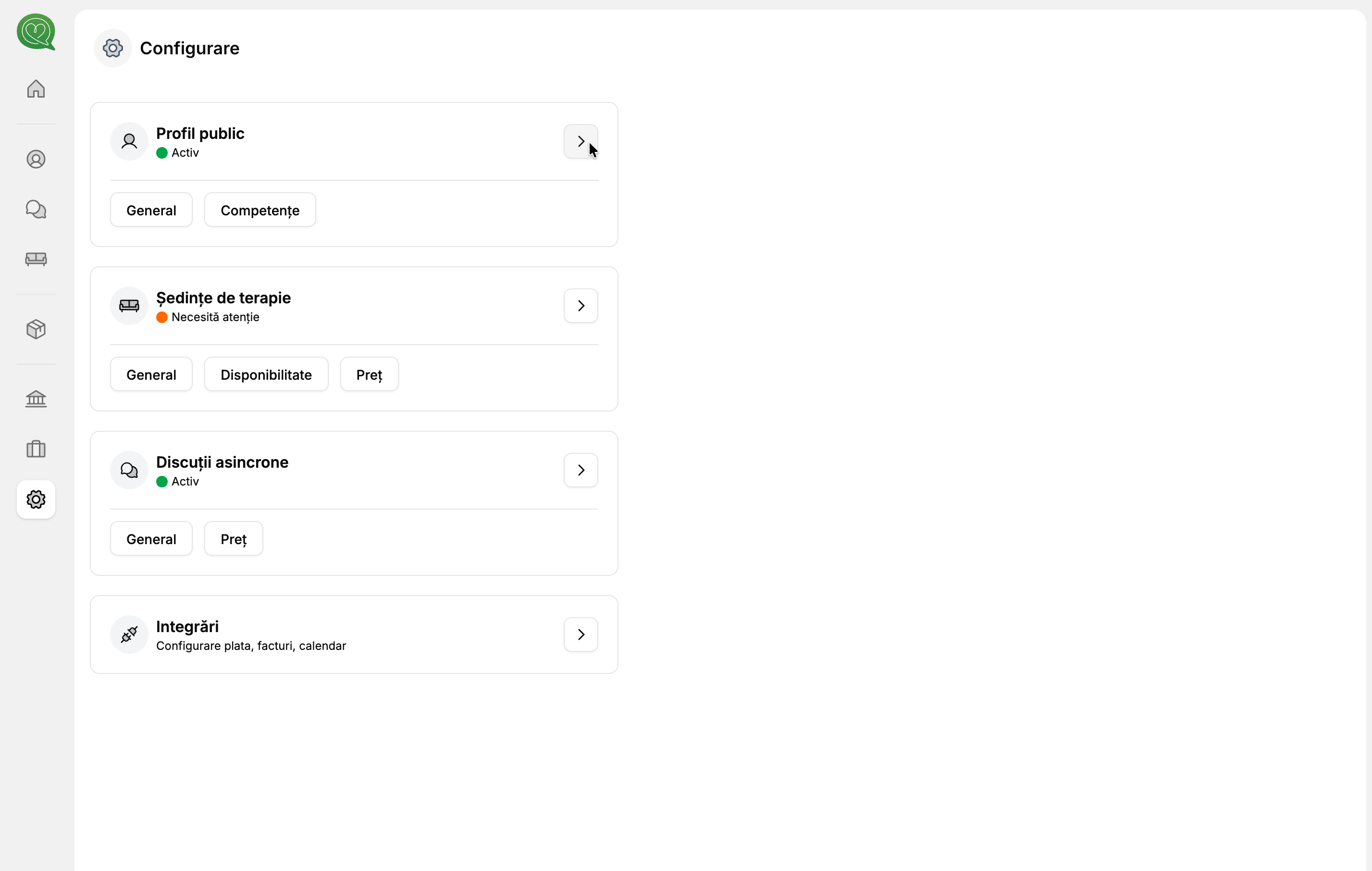This screenshot has height=871, width=1372.
Task: Select the bank institution icon in sidebar
Action: pyautogui.click(x=36, y=398)
